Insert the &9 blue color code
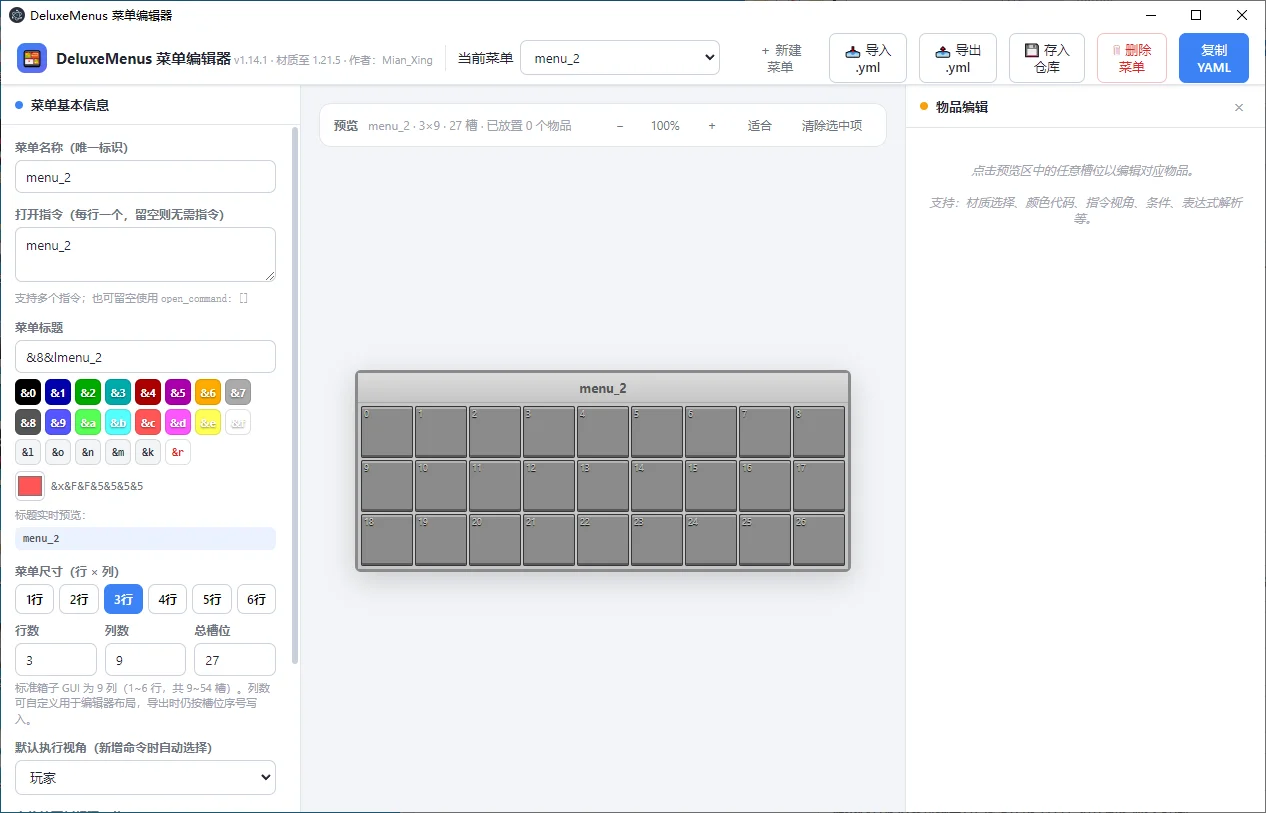This screenshot has height=813, width=1266. coord(58,422)
